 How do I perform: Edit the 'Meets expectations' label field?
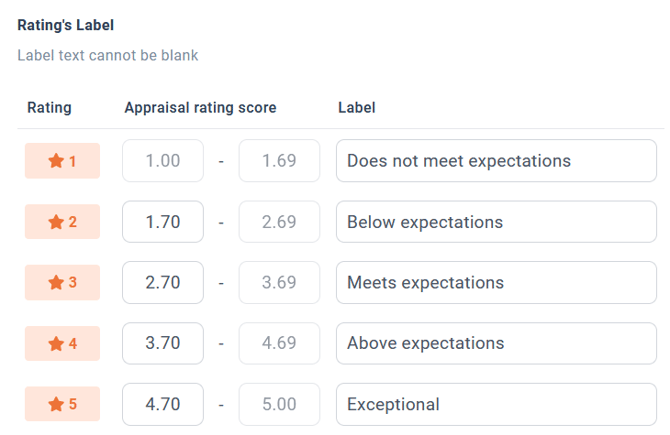click(497, 282)
